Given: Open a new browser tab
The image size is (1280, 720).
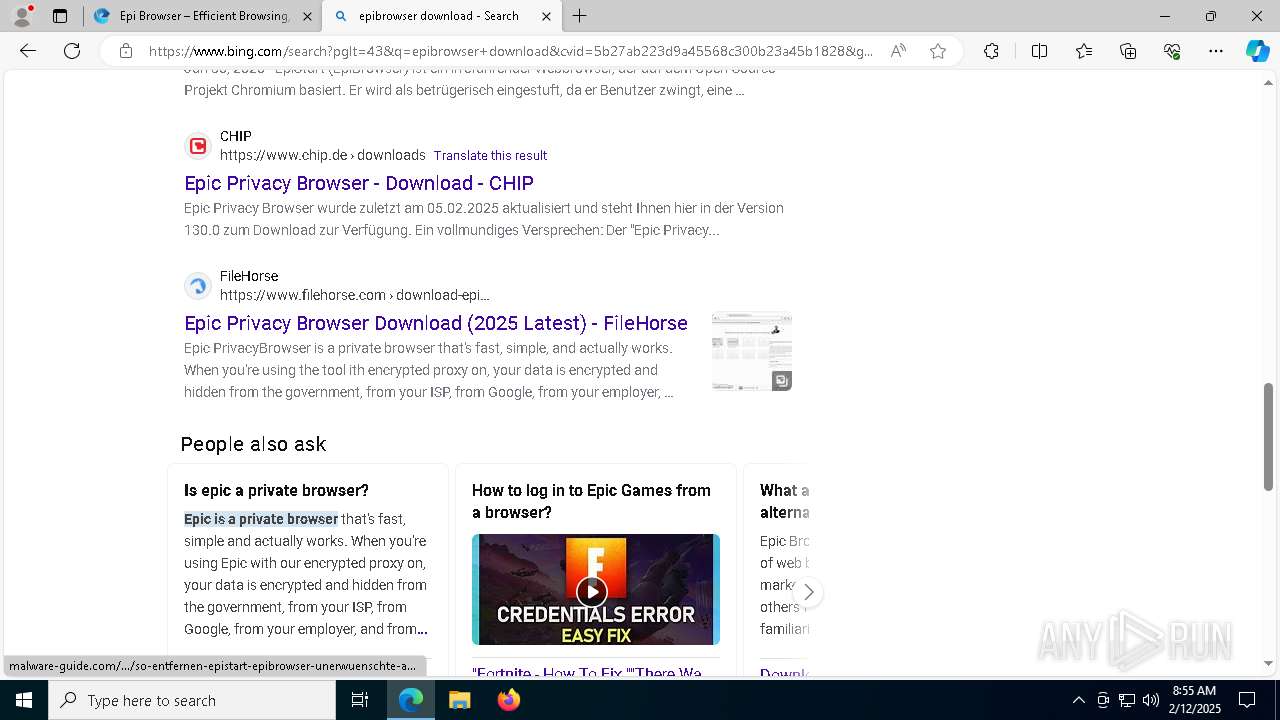Looking at the screenshot, I should (x=580, y=16).
